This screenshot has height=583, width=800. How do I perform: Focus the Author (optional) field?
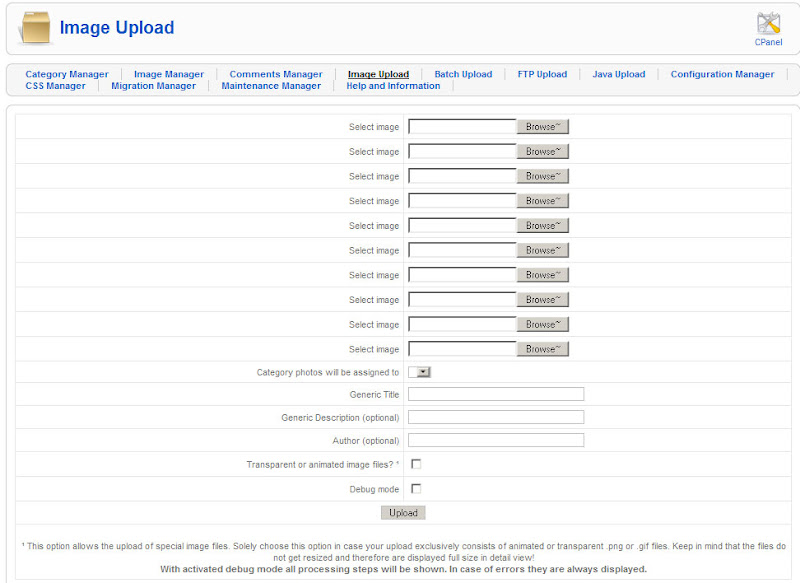point(496,440)
